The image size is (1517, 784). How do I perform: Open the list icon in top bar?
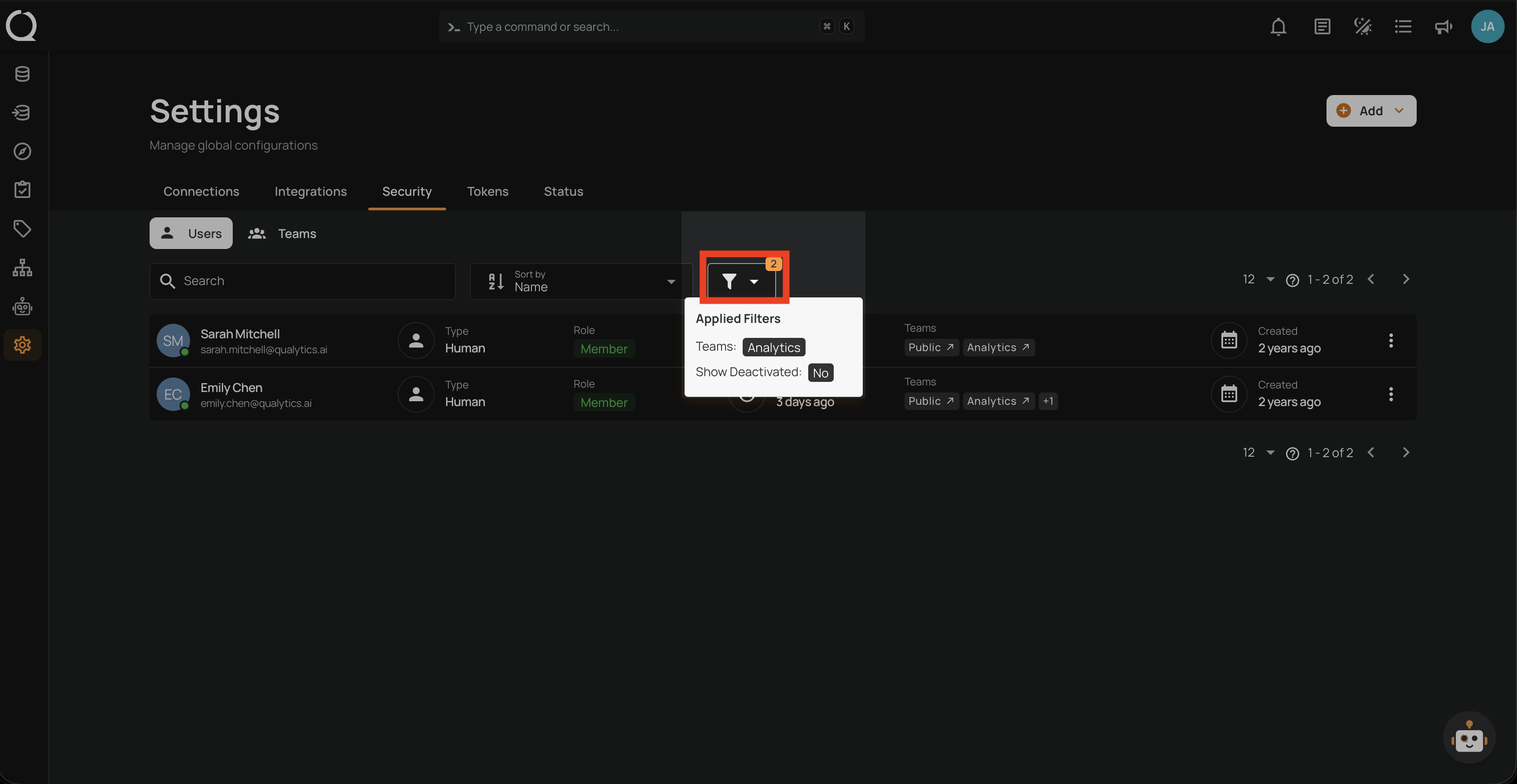(1403, 26)
